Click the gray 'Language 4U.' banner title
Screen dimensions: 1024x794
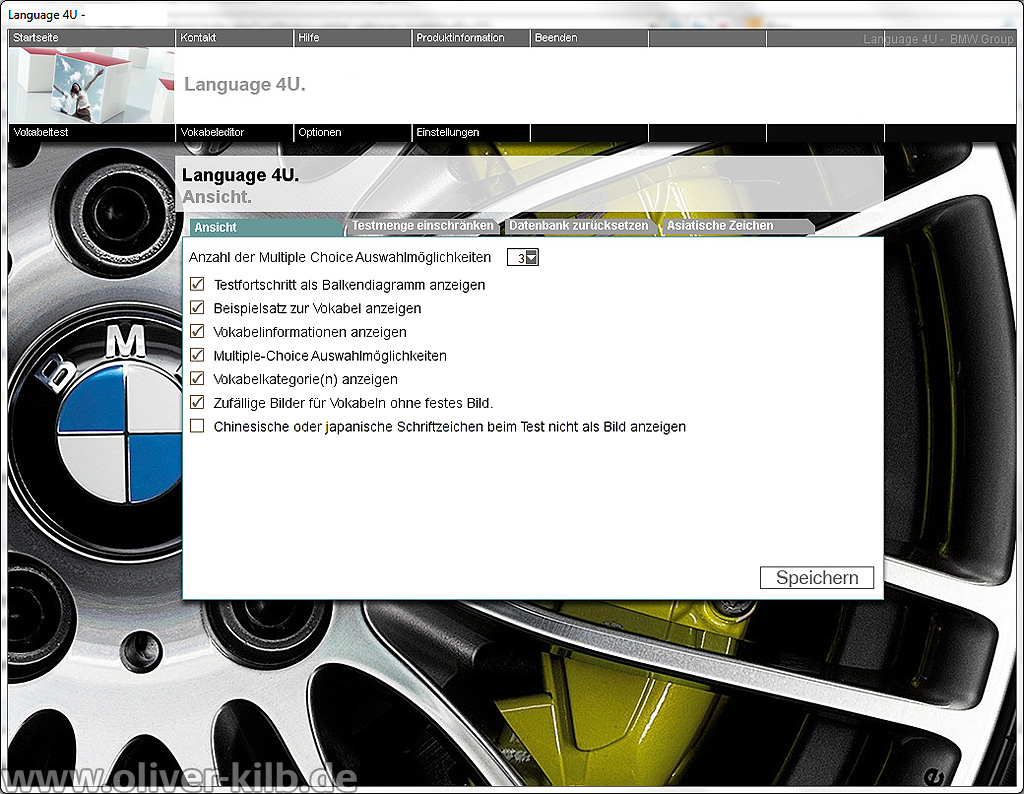[x=245, y=84]
